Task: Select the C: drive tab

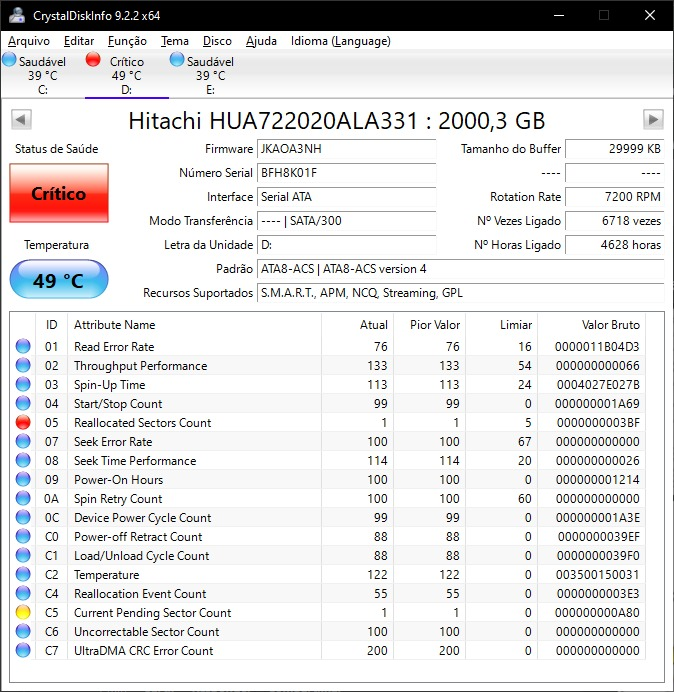Action: (42, 75)
